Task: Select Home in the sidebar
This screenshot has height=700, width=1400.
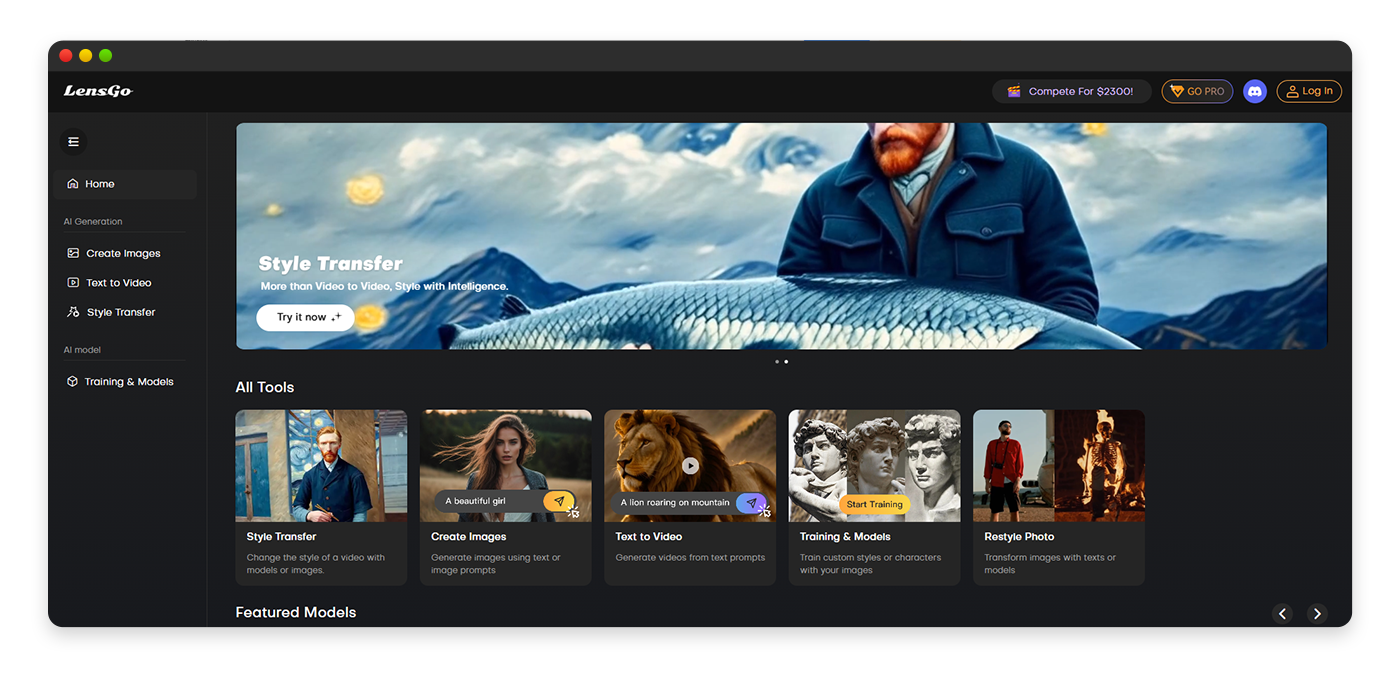Action: click(126, 184)
